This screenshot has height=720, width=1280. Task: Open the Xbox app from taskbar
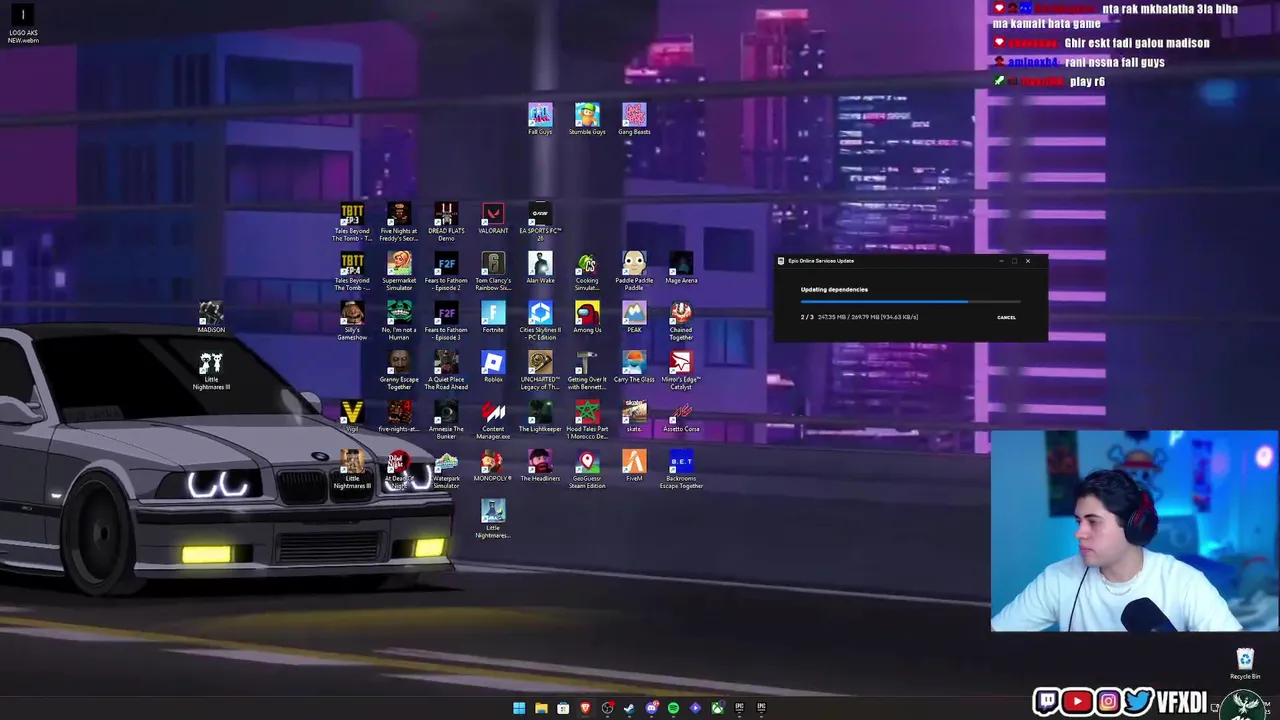pos(717,708)
